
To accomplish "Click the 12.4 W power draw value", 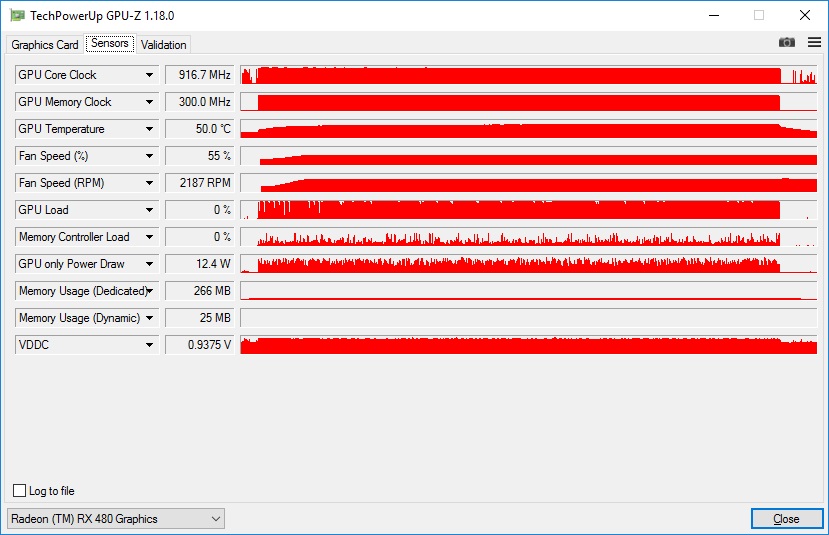I will 200,264.
